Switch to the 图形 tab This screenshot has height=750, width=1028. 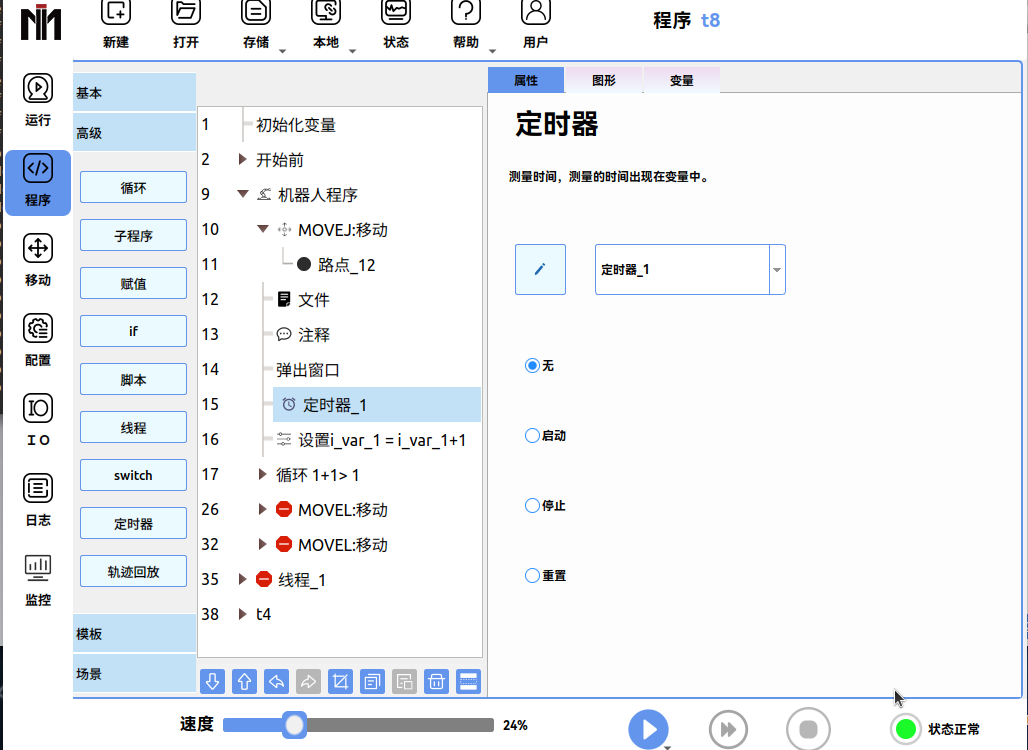click(603, 81)
